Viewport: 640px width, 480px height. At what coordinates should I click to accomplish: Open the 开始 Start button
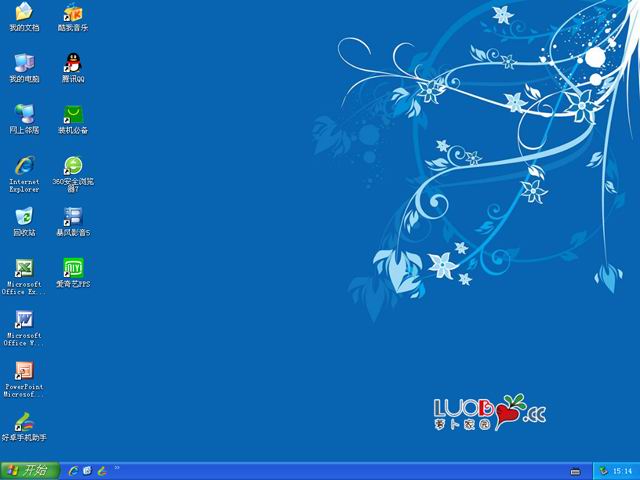[30, 471]
